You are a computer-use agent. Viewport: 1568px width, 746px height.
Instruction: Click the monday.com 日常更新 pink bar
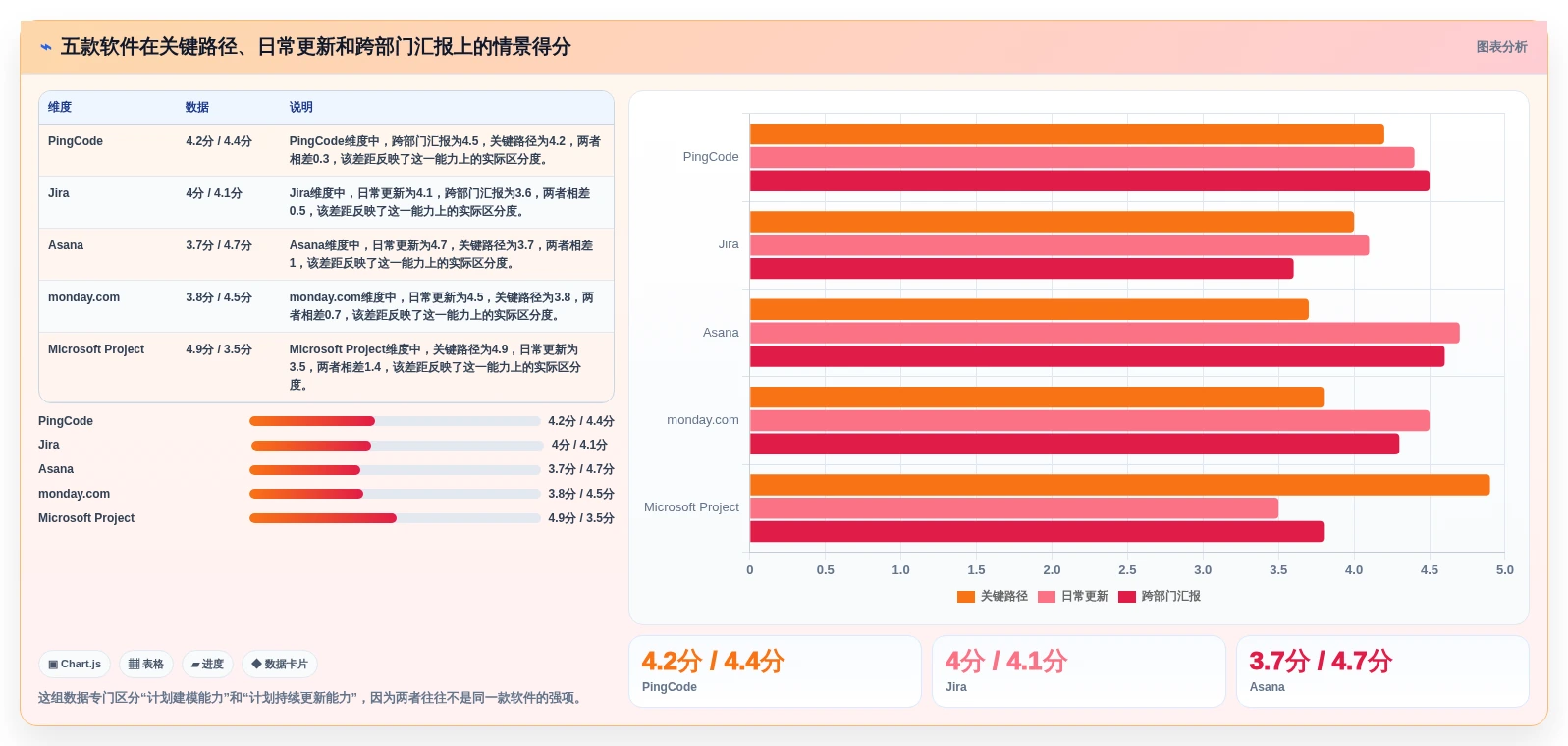click(x=1090, y=421)
